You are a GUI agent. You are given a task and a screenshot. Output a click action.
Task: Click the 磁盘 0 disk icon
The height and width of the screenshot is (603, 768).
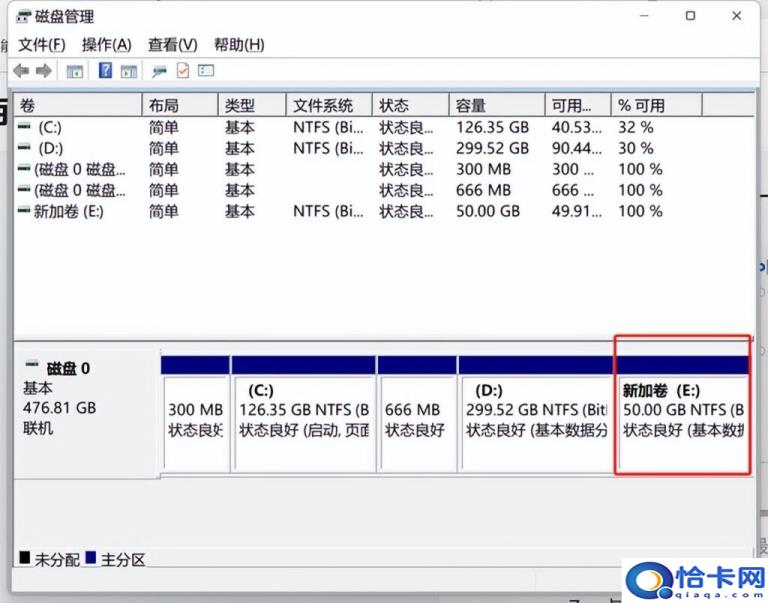32,364
